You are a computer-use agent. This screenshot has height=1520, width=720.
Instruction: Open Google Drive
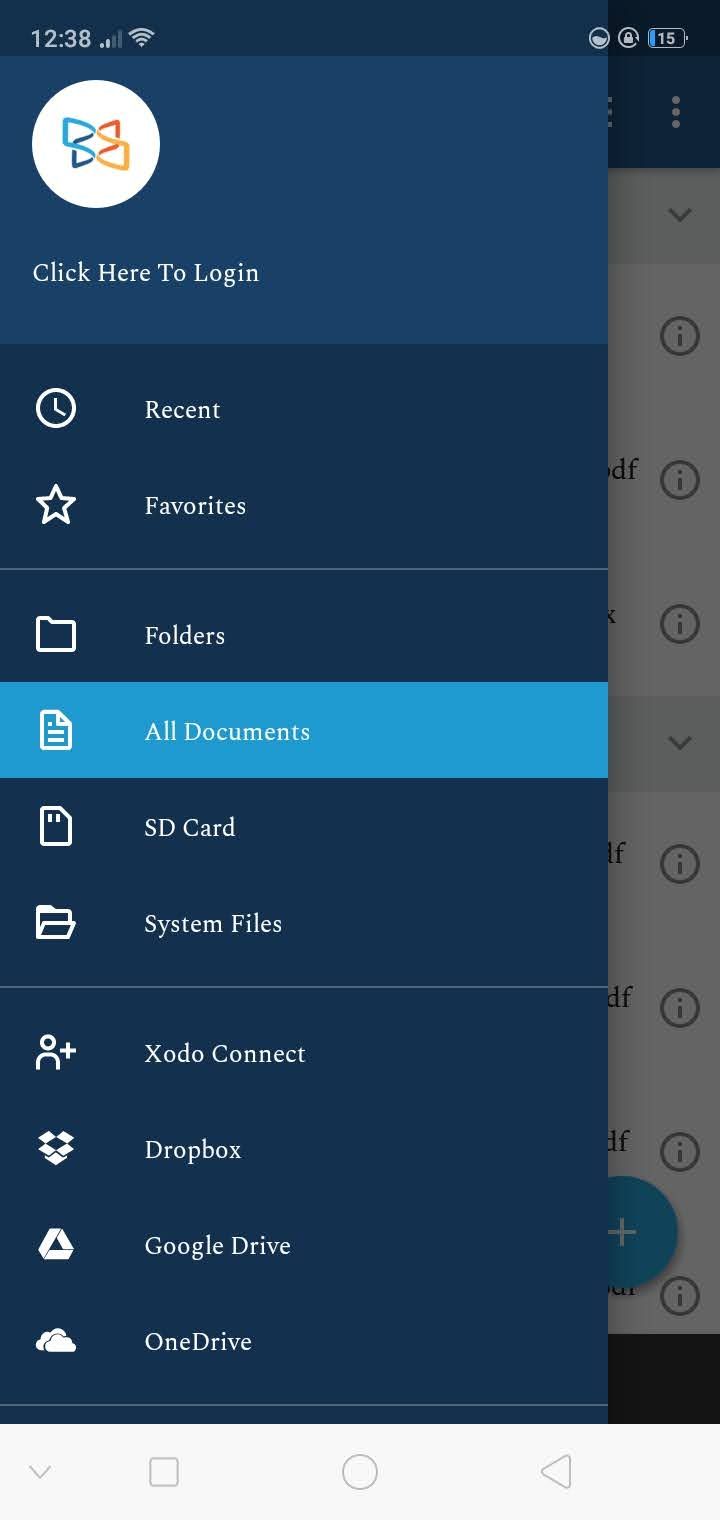(x=304, y=1245)
